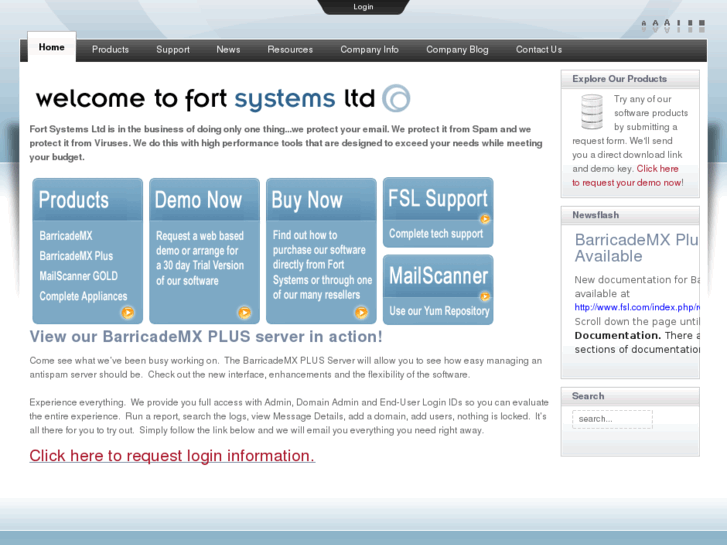Click orange arrow in MailScanner tile

485,296
